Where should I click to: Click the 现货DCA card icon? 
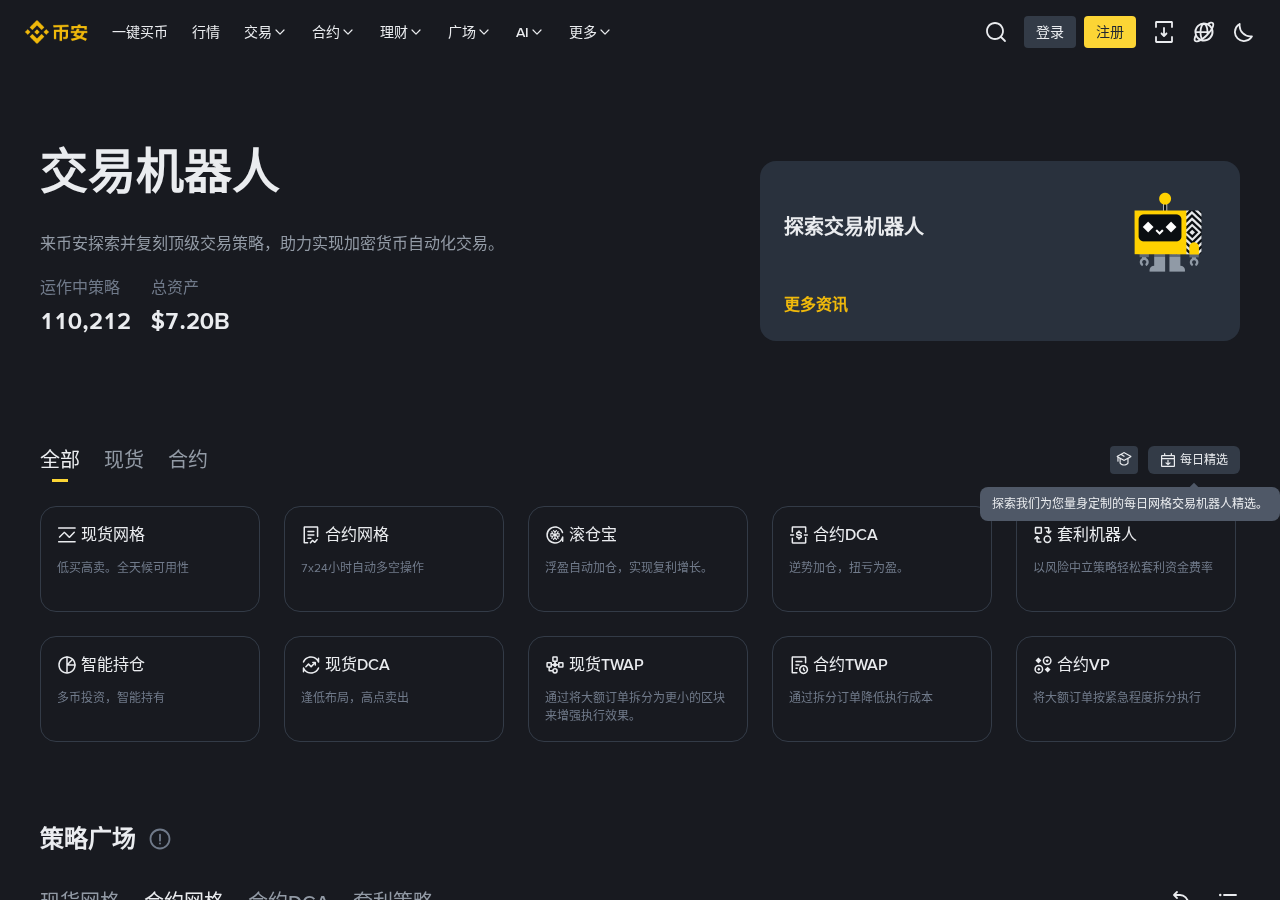[x=311, y=665]
